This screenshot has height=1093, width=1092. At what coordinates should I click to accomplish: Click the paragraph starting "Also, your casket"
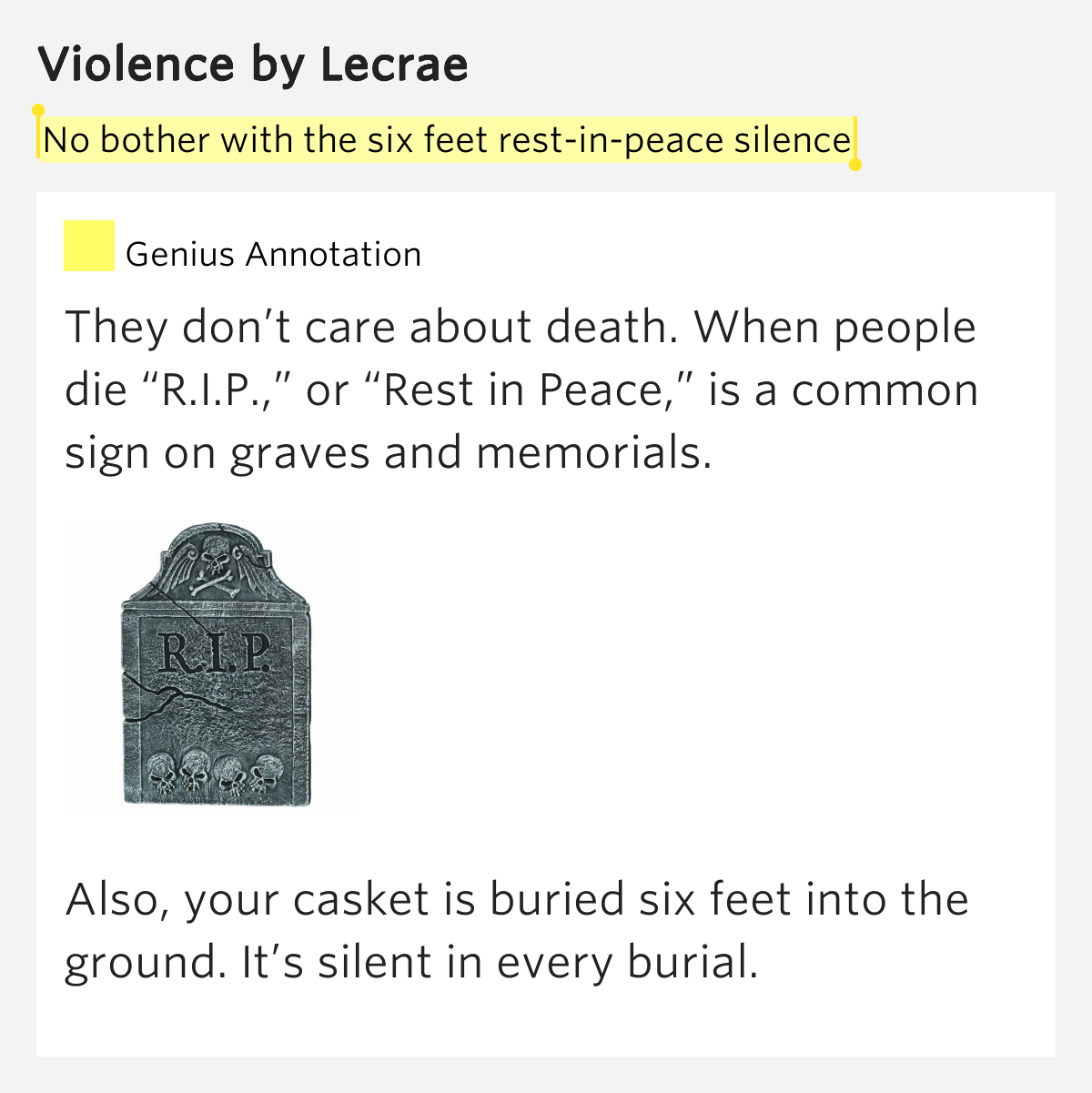517,930
